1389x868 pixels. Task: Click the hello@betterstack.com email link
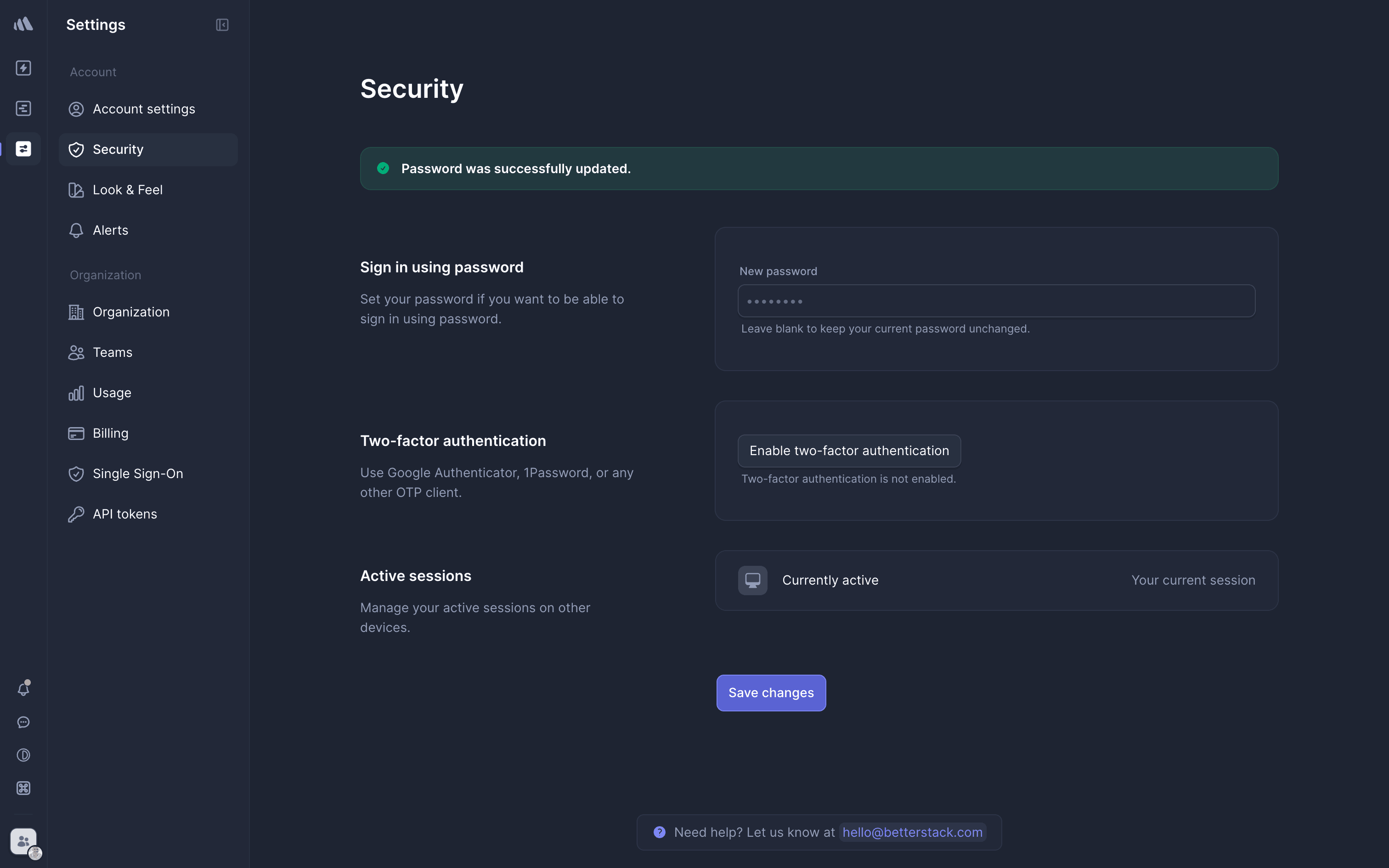pos(912,832)
